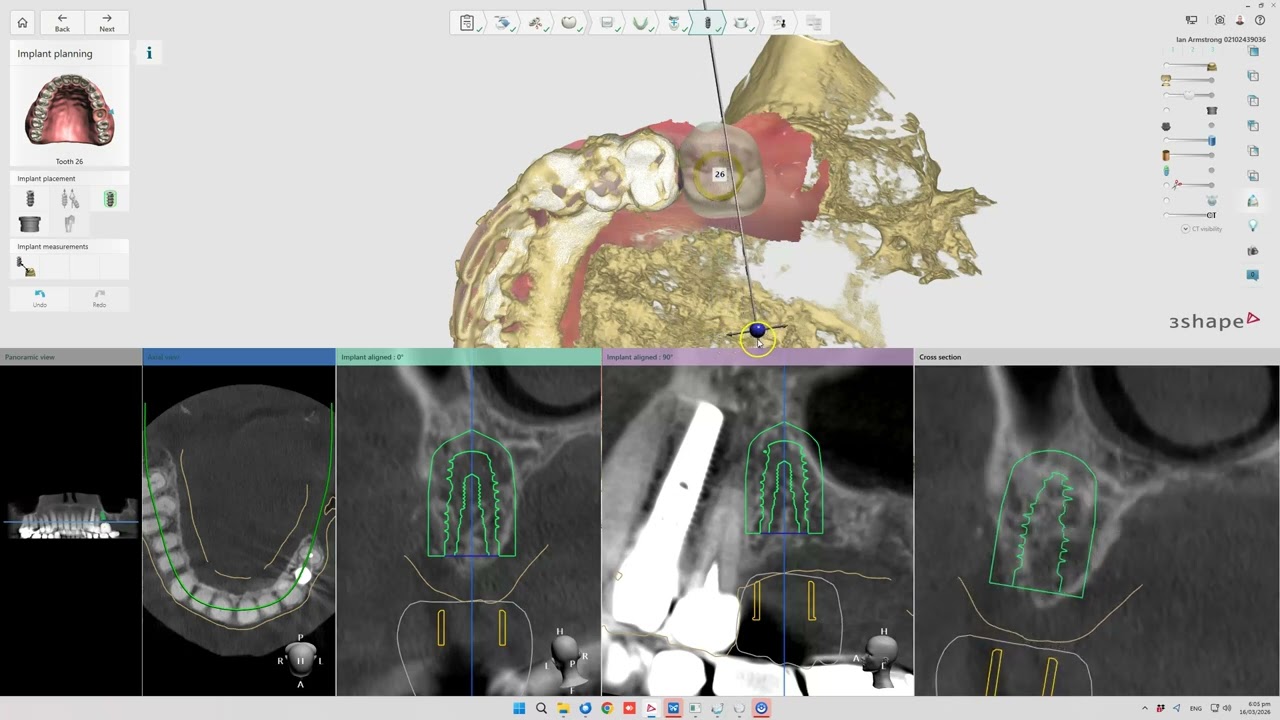This screenshot has width=1280, height=720.
Task: Open the jaw-with-plus workflow step
Action: [x=674, y=22]
